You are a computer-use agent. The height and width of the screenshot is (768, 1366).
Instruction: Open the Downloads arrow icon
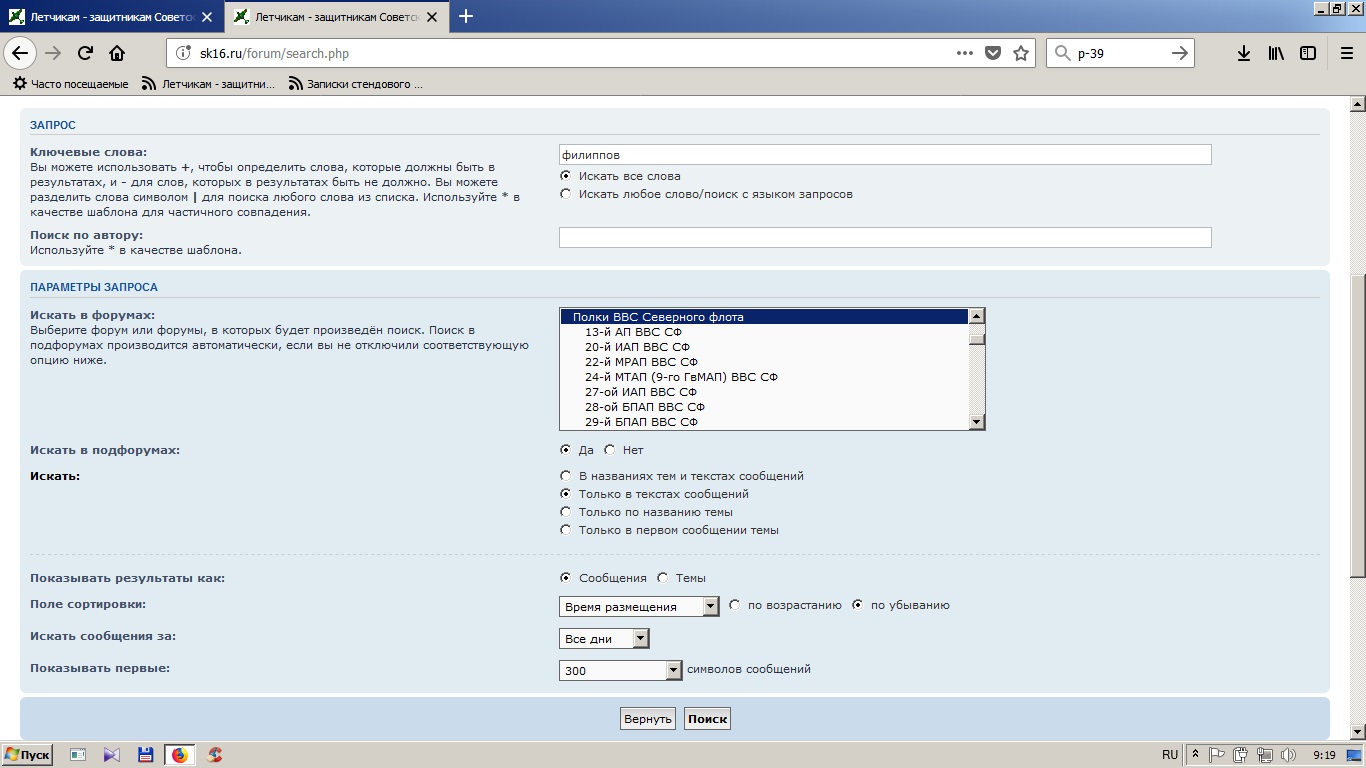coord(1243,53)
